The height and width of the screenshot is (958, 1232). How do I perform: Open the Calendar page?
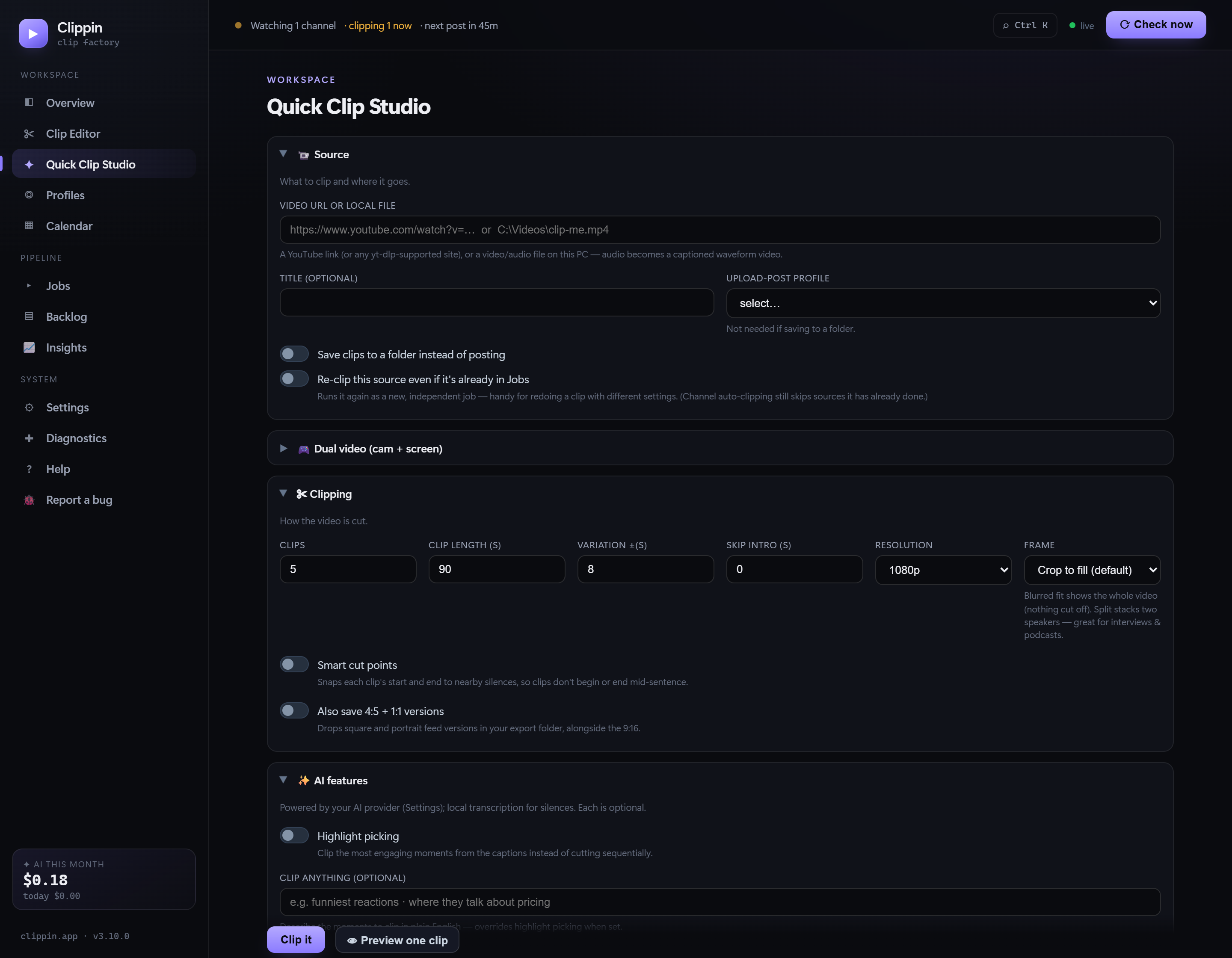click(x=104, y=226)
